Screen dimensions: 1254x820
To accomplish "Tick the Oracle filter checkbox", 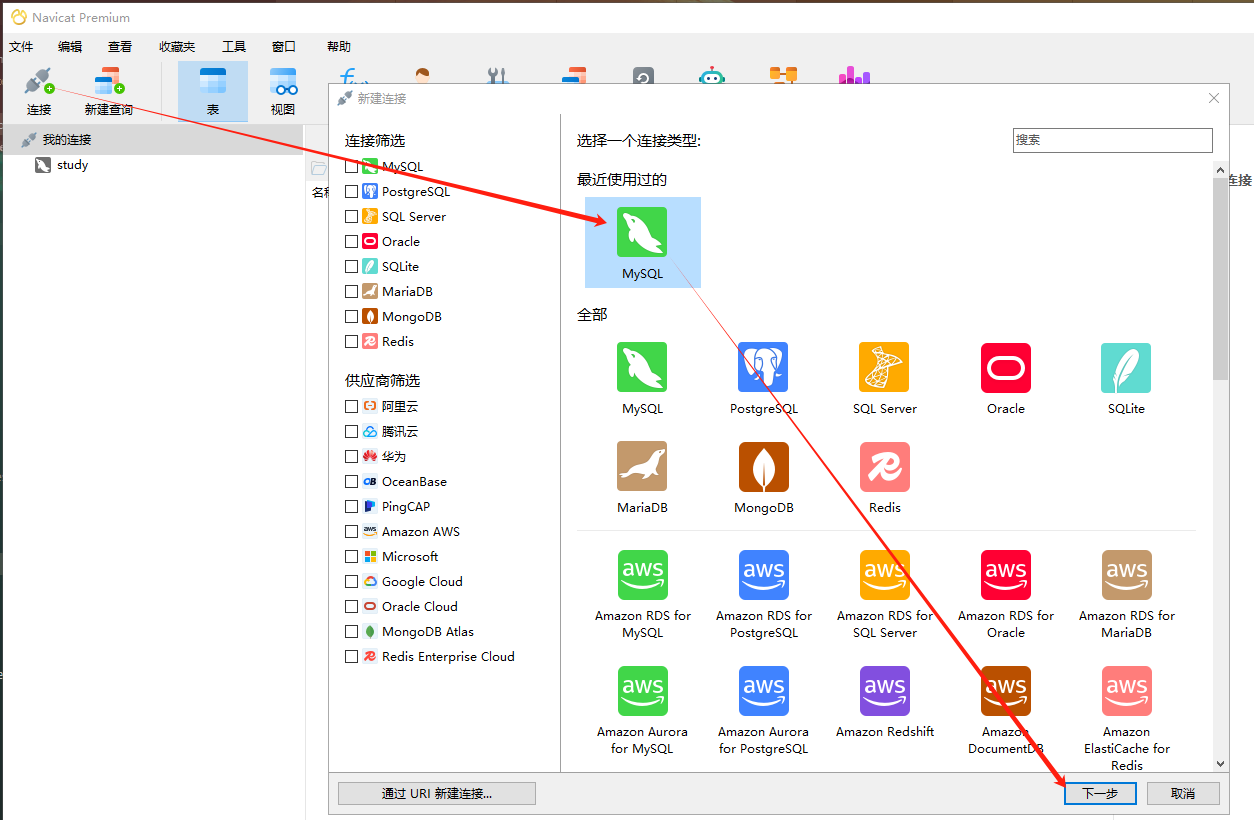I will coord(351,241).
